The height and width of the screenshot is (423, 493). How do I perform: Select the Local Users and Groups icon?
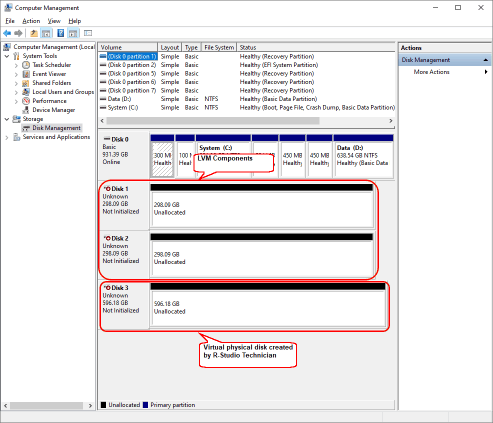tap(26, 92)
